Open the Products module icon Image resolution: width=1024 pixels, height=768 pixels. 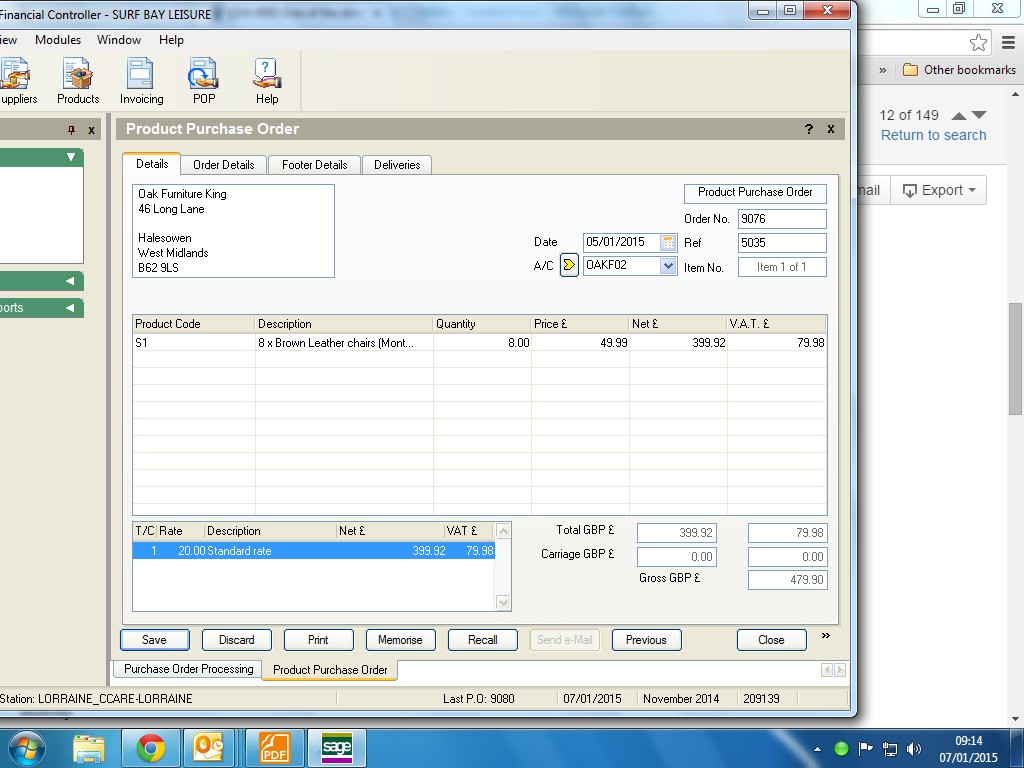pos(77,81)
